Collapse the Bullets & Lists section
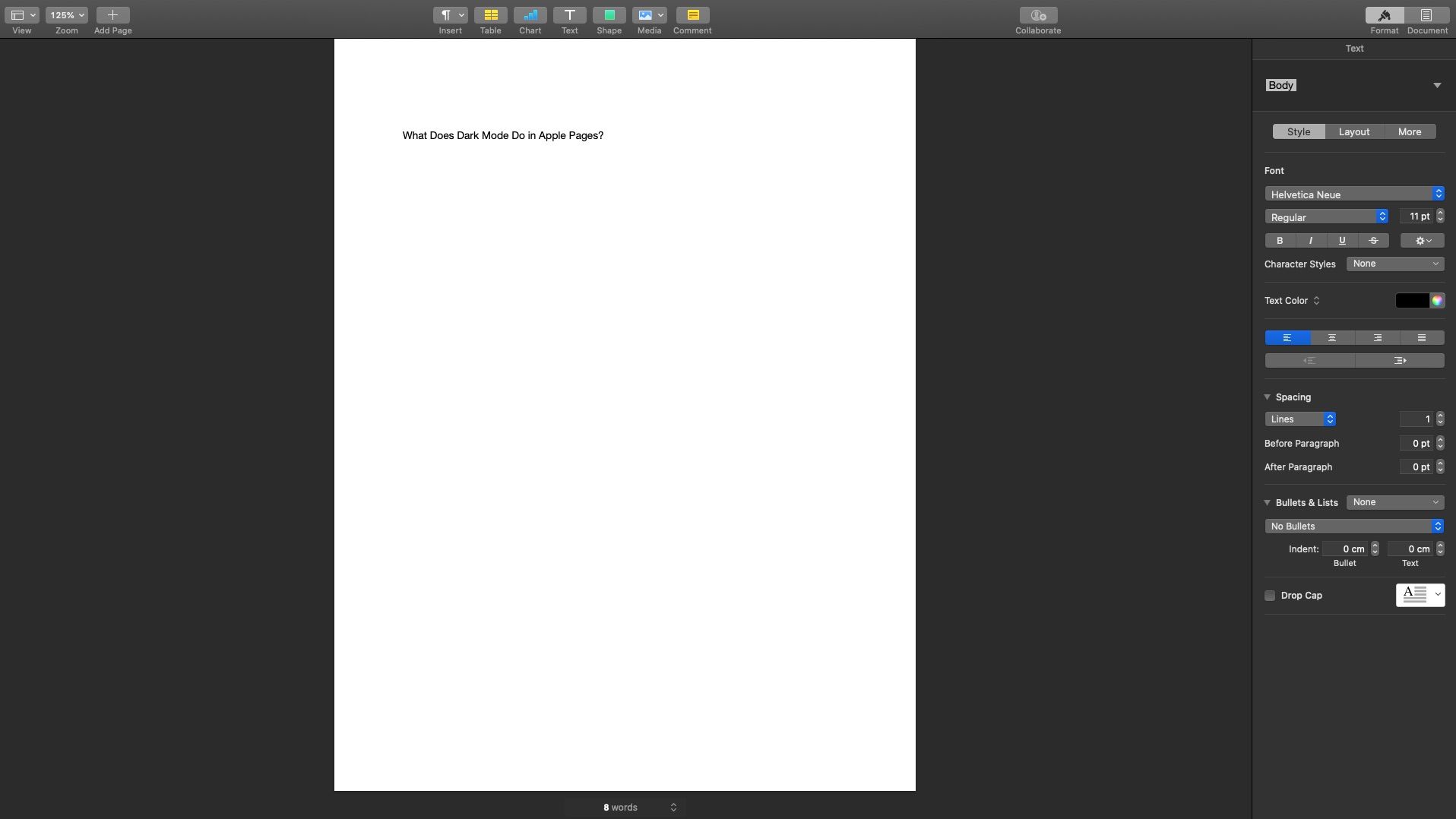The image size is (1456, 819). pos(1268,503)
